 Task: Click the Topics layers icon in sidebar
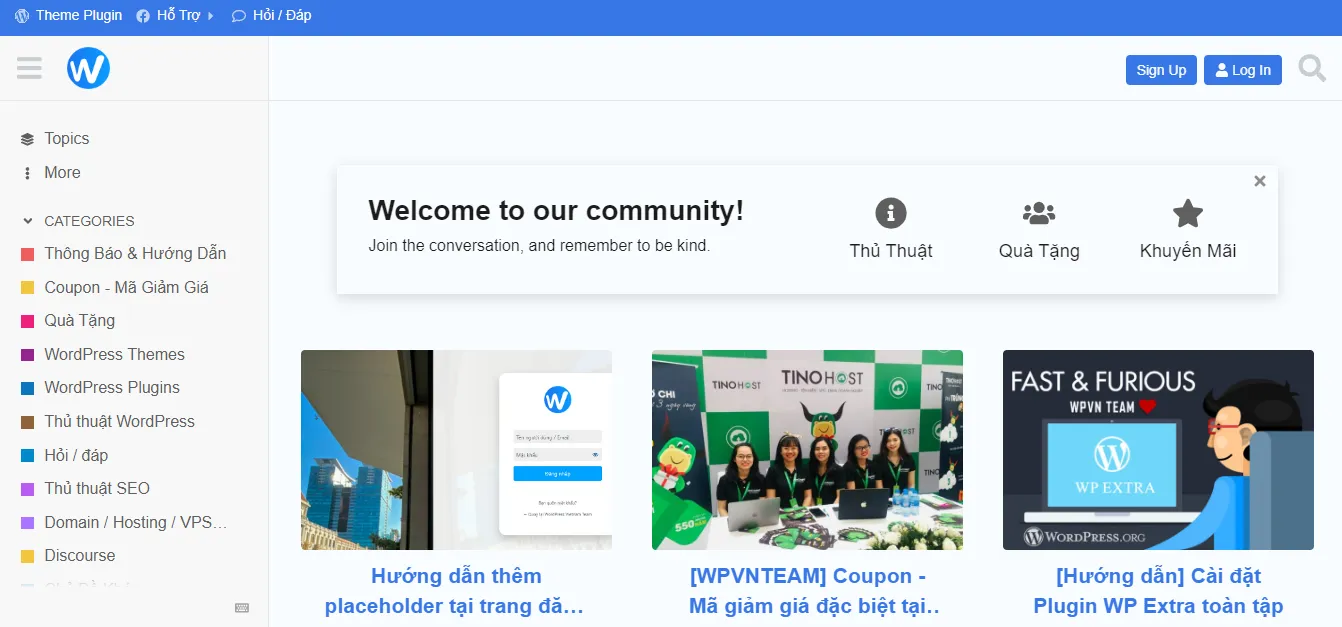[x=27, y=139]
